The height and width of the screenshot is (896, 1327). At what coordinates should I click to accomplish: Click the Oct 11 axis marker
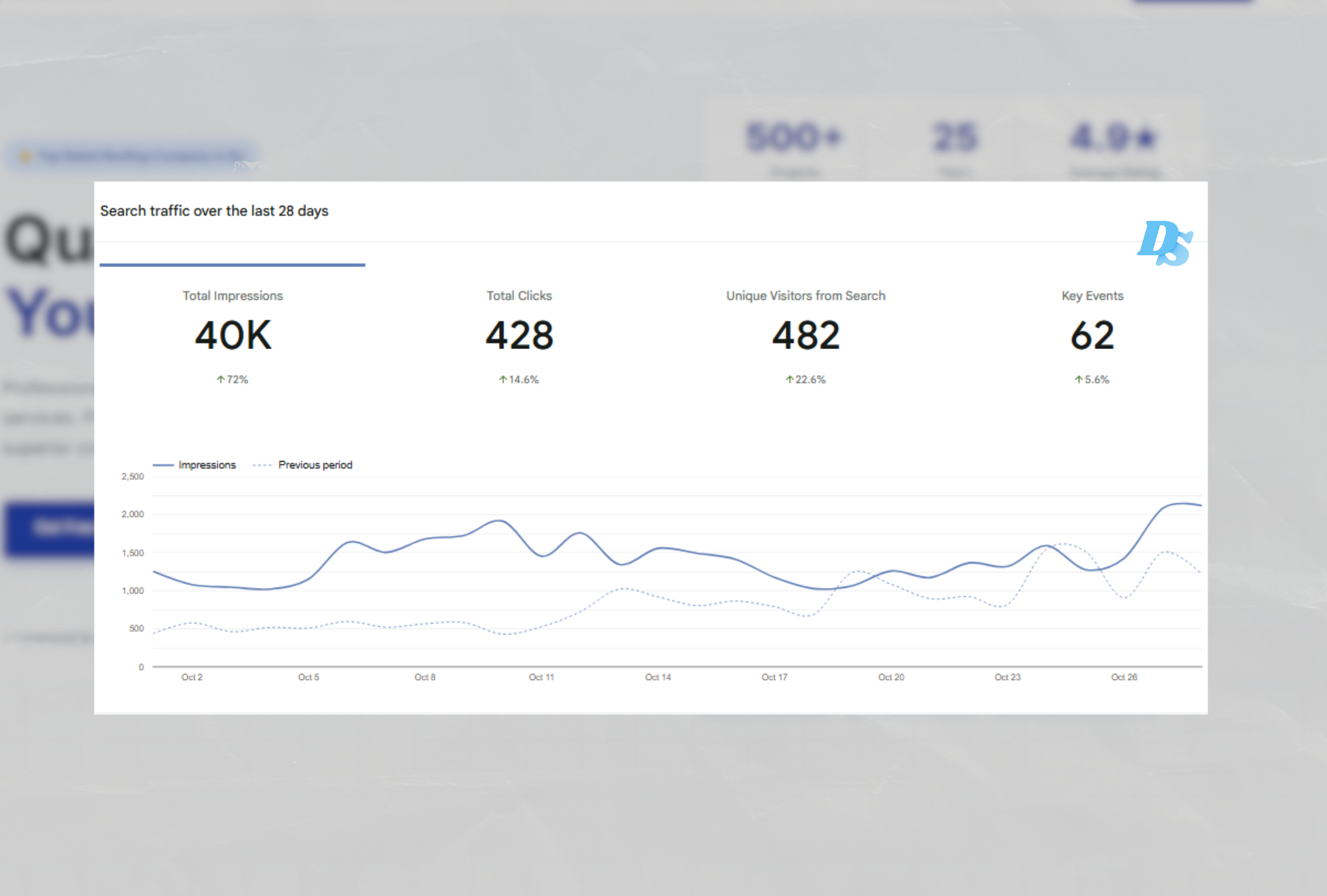[541, 677]
